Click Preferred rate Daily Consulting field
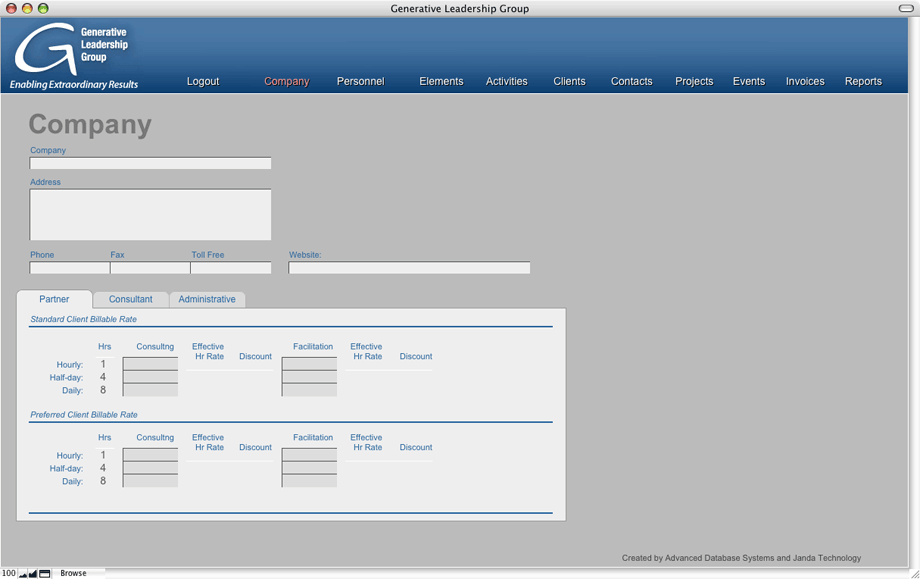 click(150, 480)
